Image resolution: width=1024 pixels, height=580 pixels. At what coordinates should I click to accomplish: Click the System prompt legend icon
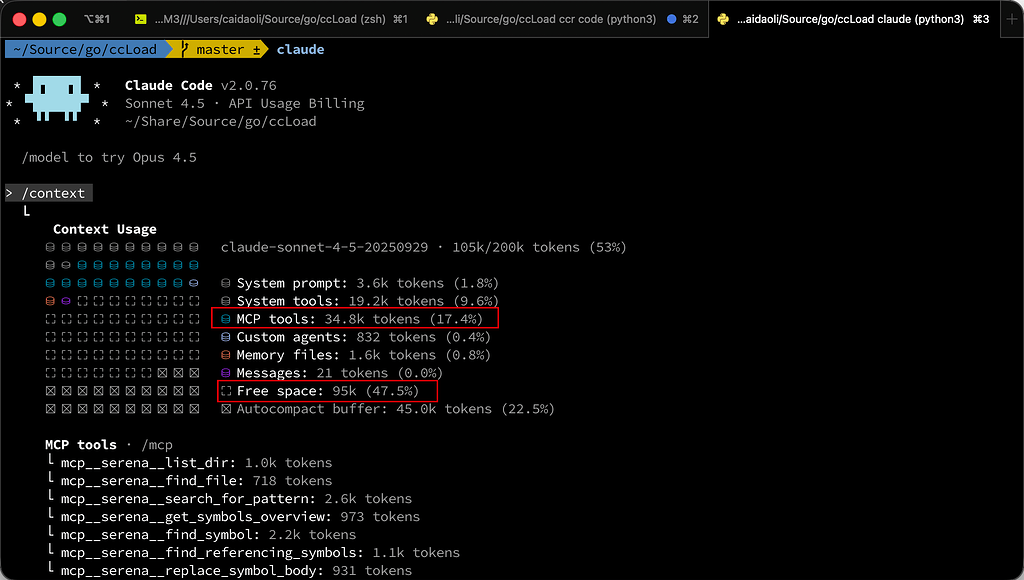[225, 283]
